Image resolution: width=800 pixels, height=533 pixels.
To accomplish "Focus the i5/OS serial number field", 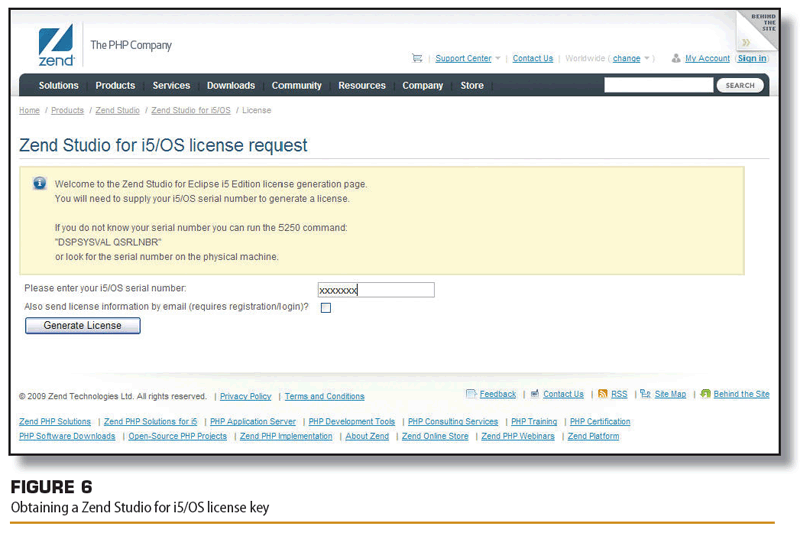I will pos(376,290).
